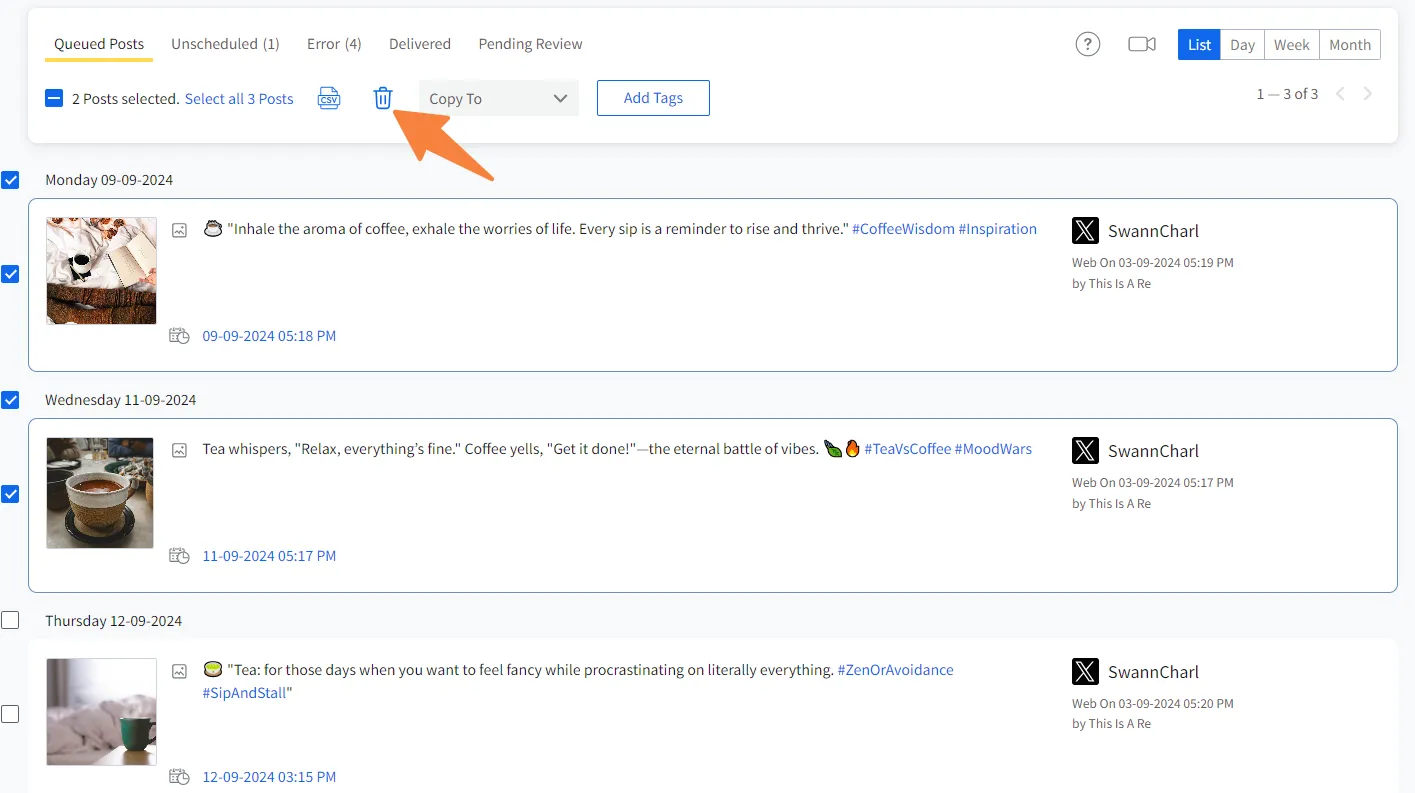Switch to Day view

point(1243,45)
